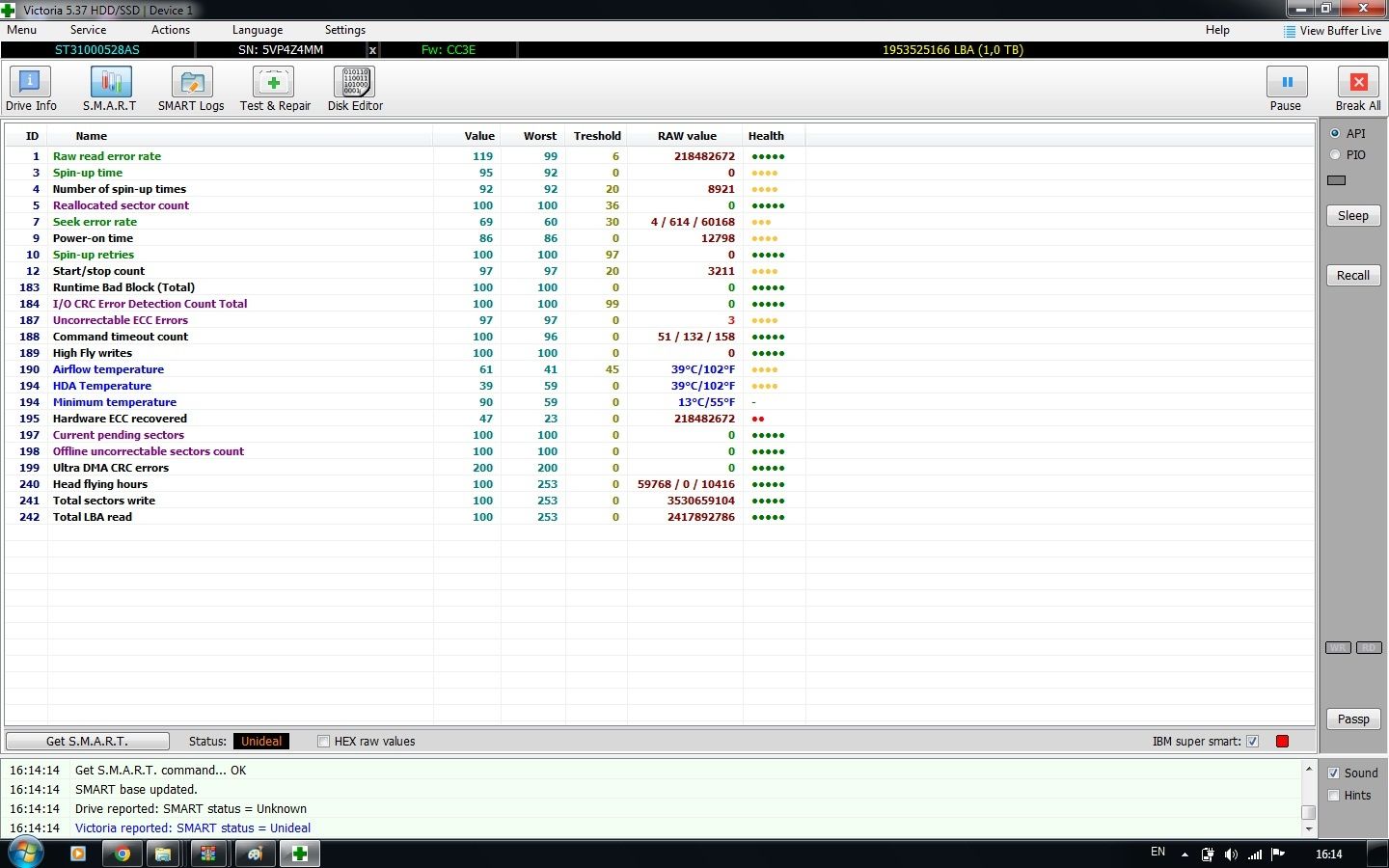The width and height of the screenshot is (1389, 868).
Task: Open the Disk Editor tool
Action: (x=355, y=89)
